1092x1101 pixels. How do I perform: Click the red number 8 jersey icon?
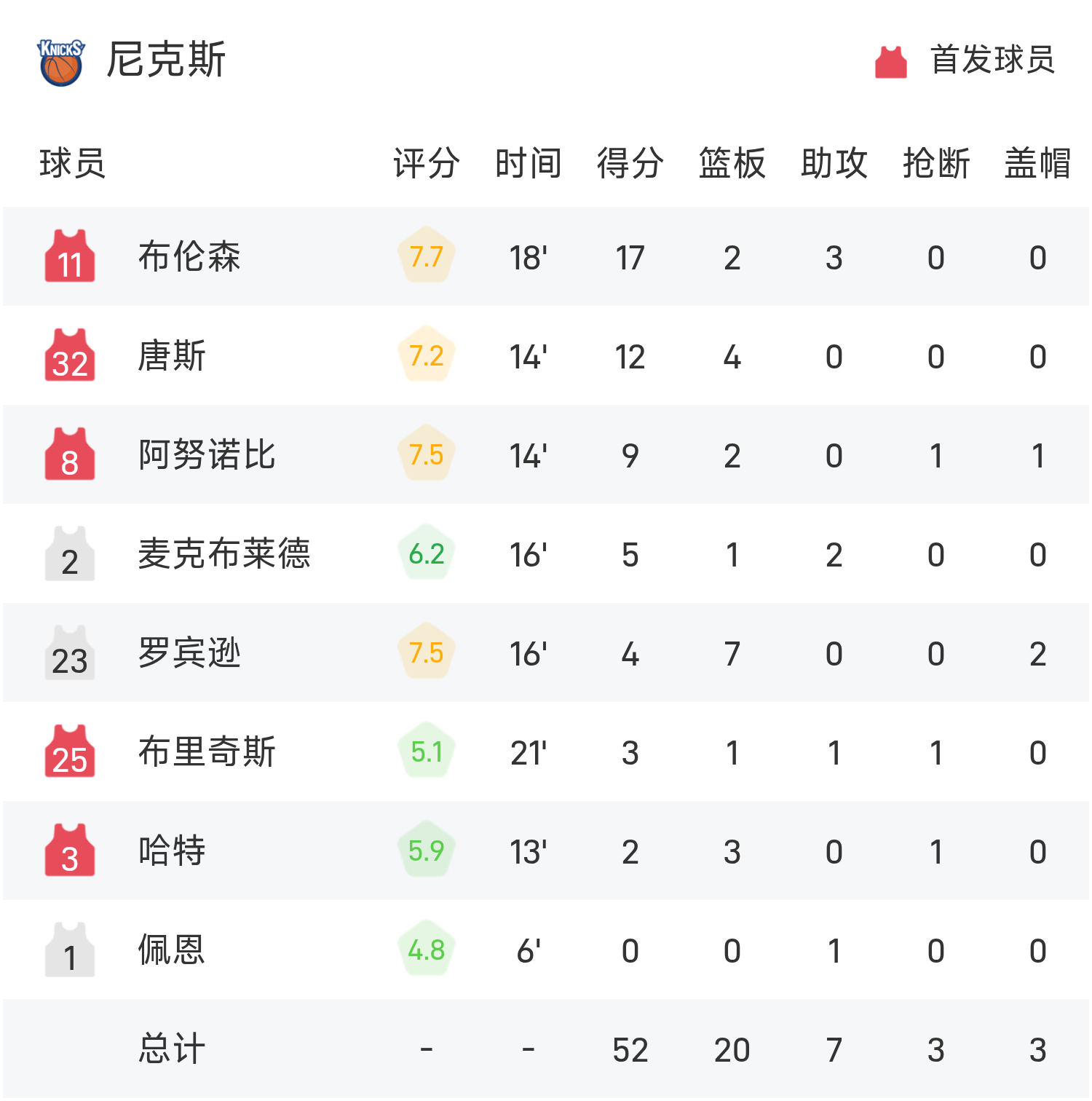pyautogui.click(x=70, y=454)
